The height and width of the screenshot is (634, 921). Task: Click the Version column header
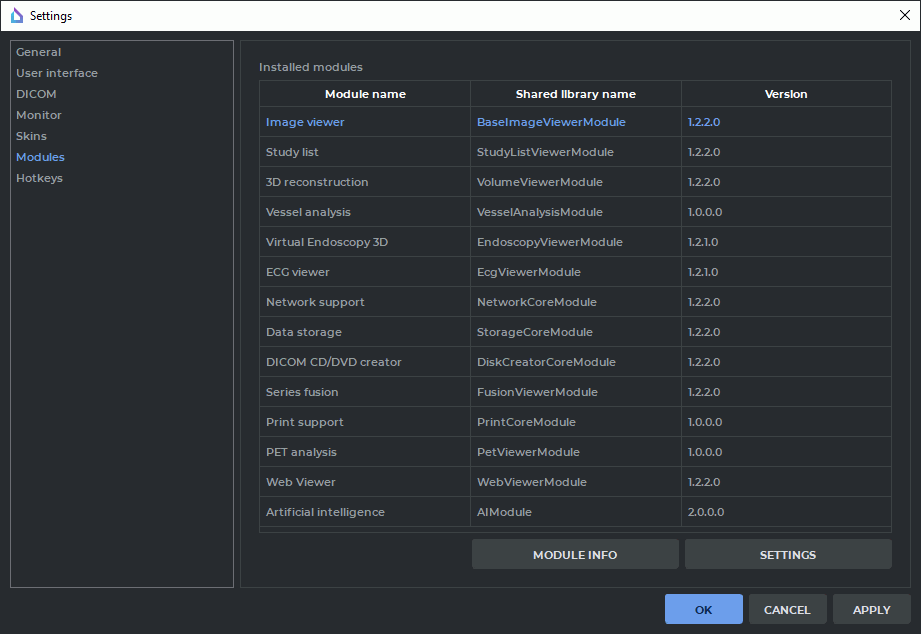[786, 94]
